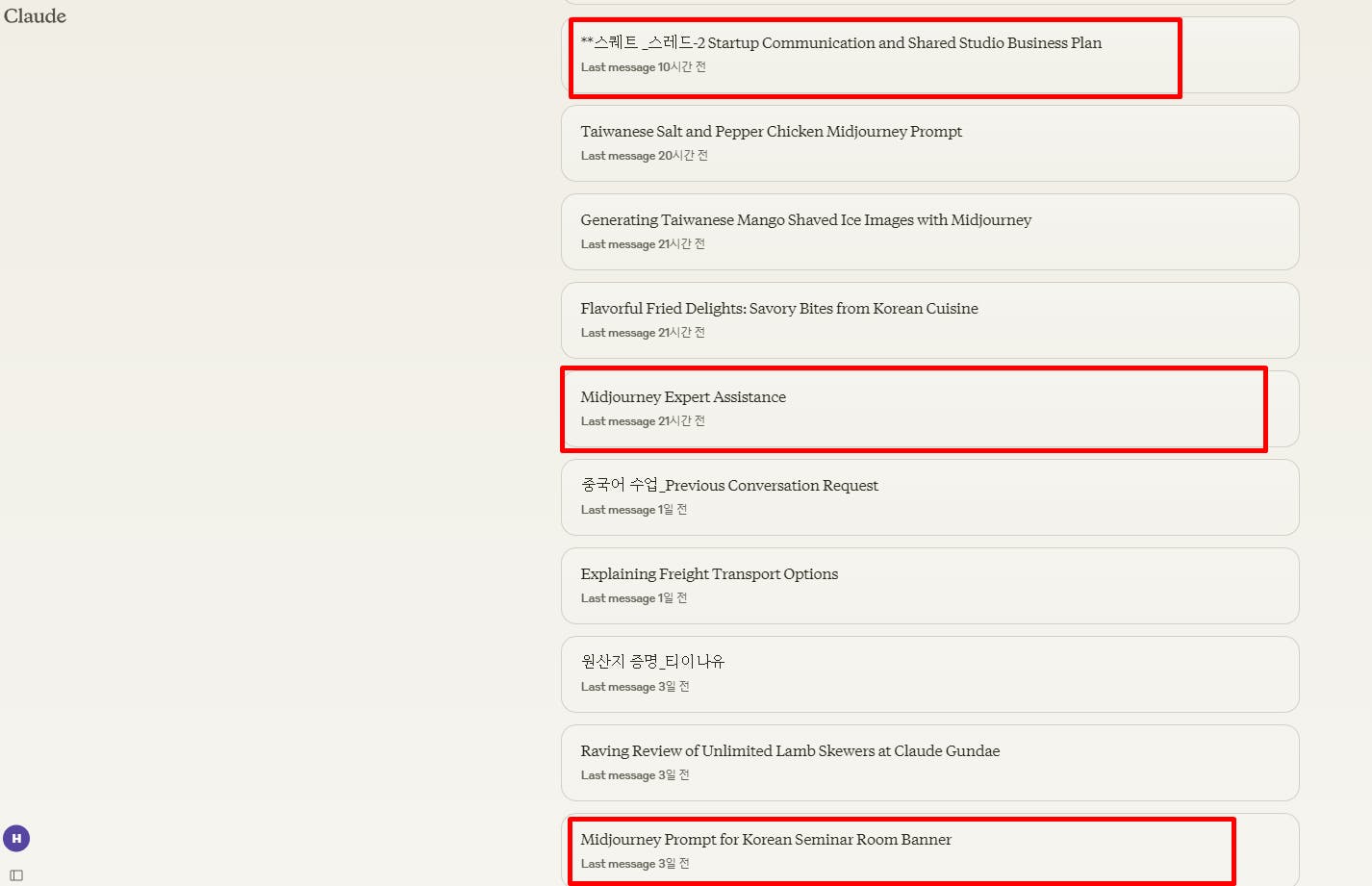
Task: Open the 원산지 증명_티이나유 conversation
Action: pyautogui.click(x=930, y=674)
